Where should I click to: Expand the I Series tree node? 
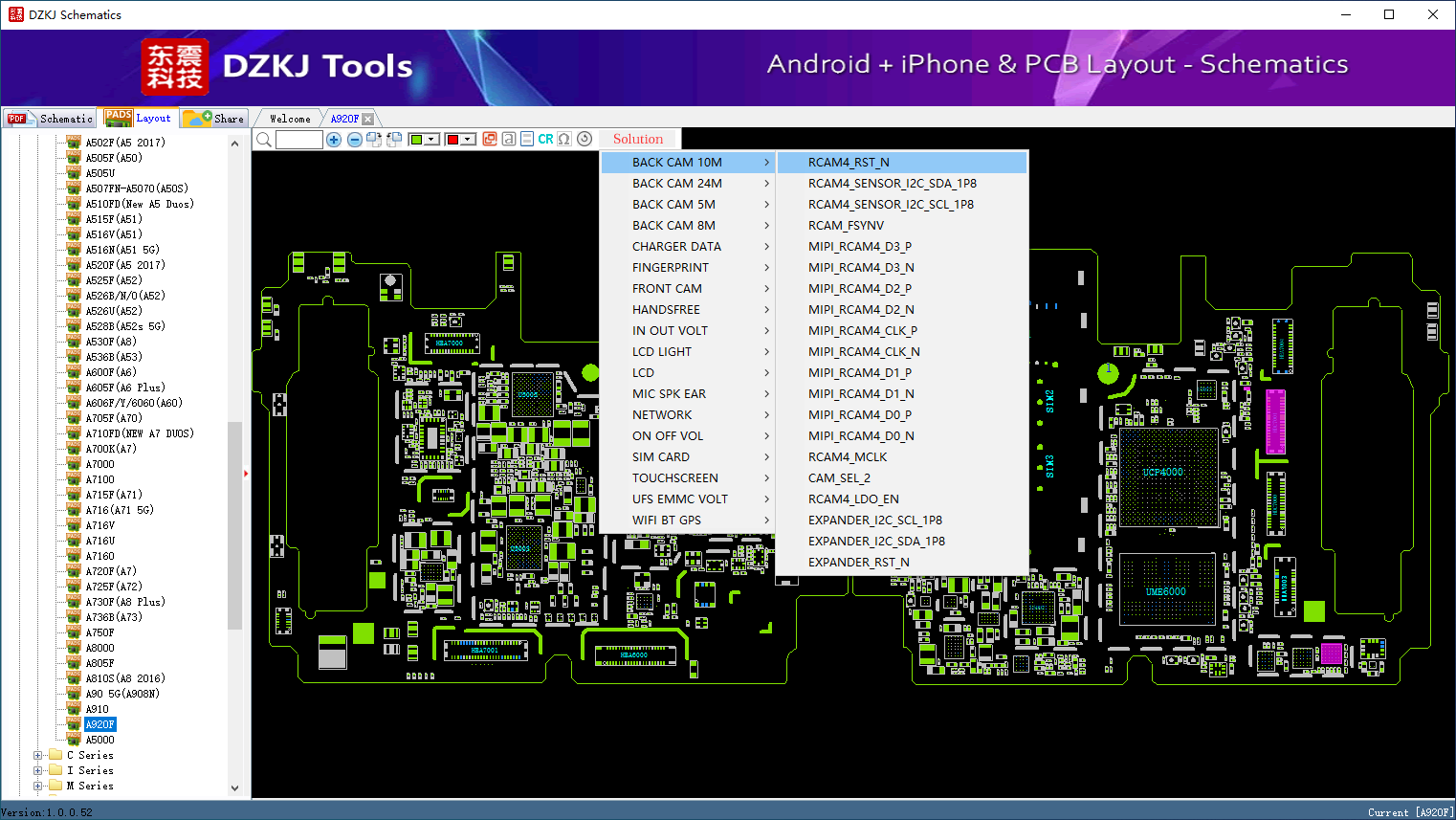(38, 770)
